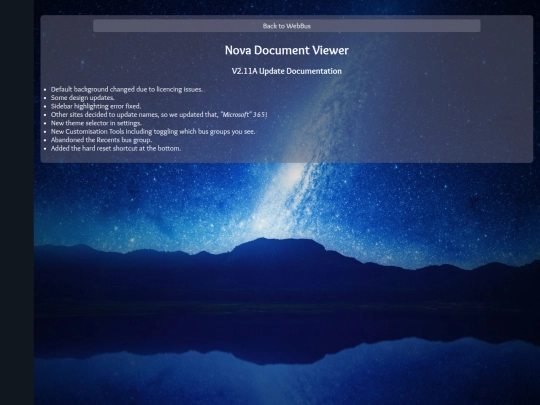Click 'New Customisation Tools' bullet line

click(153, 132)
